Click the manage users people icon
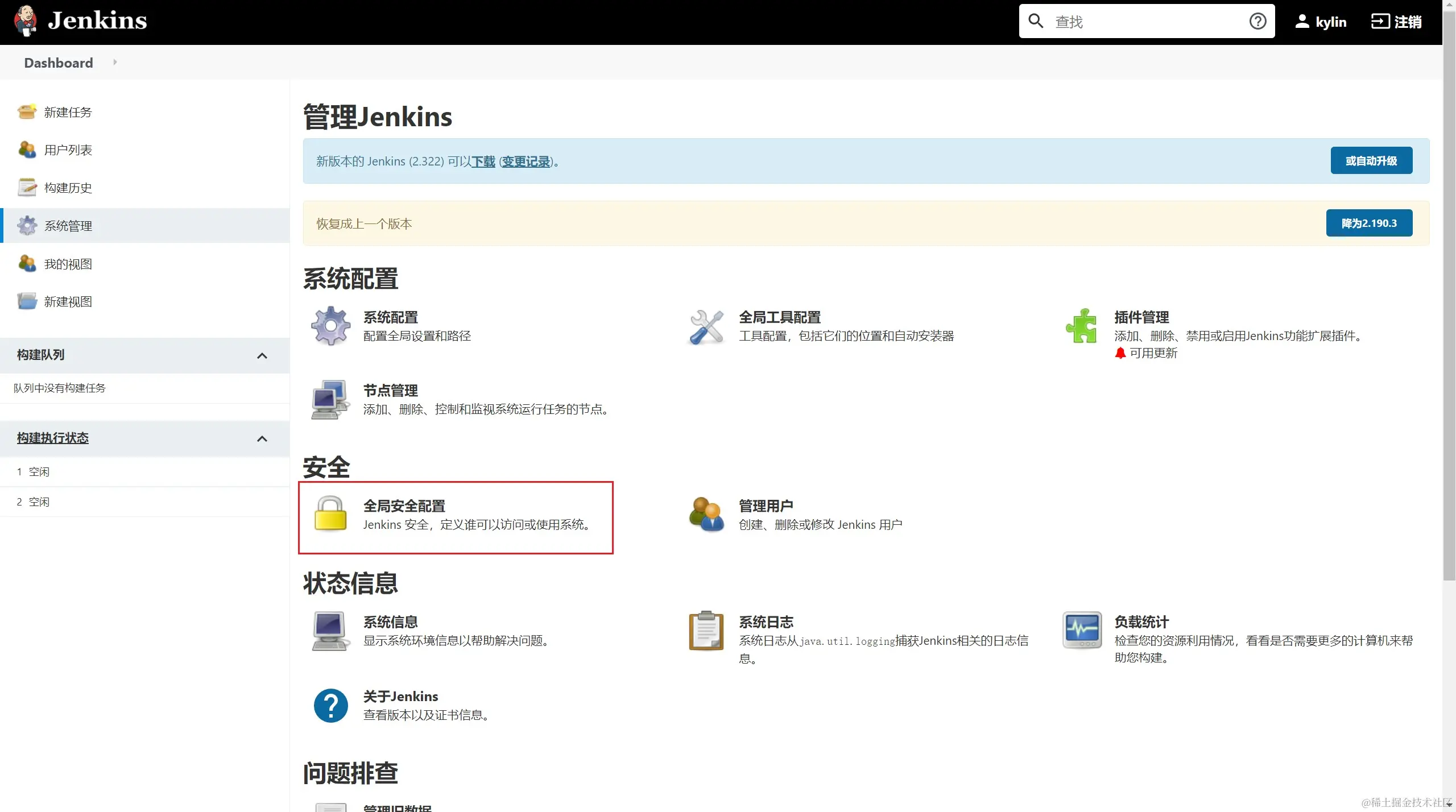Viewport: 1456px width, 812px height. [x=706, y=515]
